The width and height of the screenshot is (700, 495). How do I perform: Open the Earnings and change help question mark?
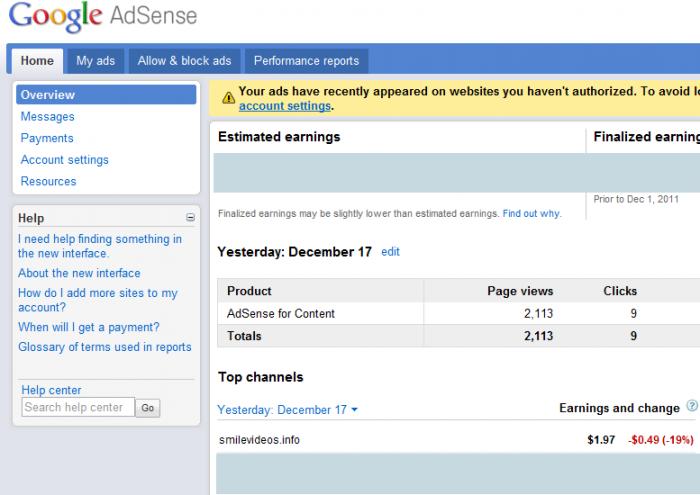(692, 406)
